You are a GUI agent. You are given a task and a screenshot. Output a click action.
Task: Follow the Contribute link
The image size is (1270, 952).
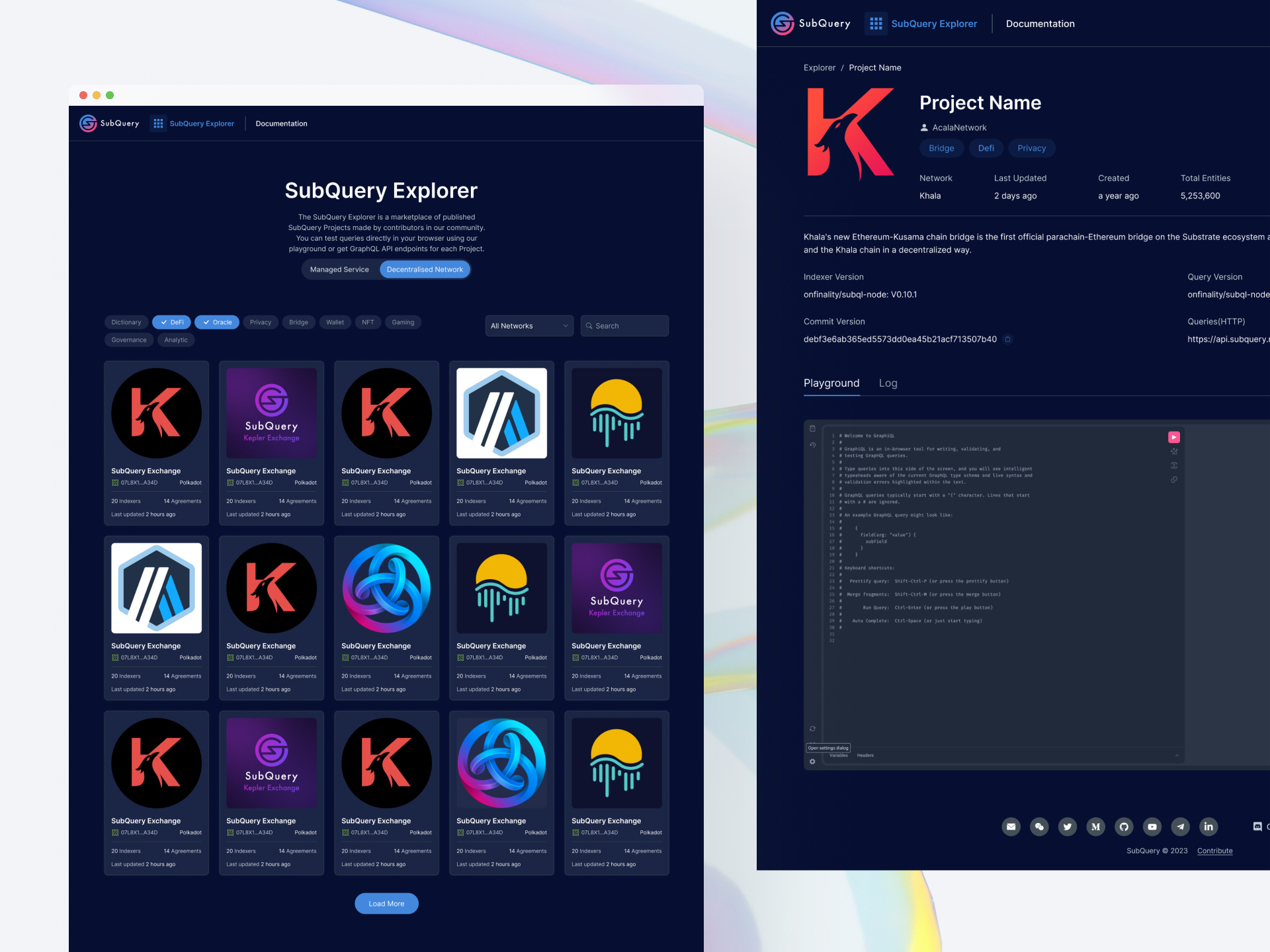tap(1214, 851)
